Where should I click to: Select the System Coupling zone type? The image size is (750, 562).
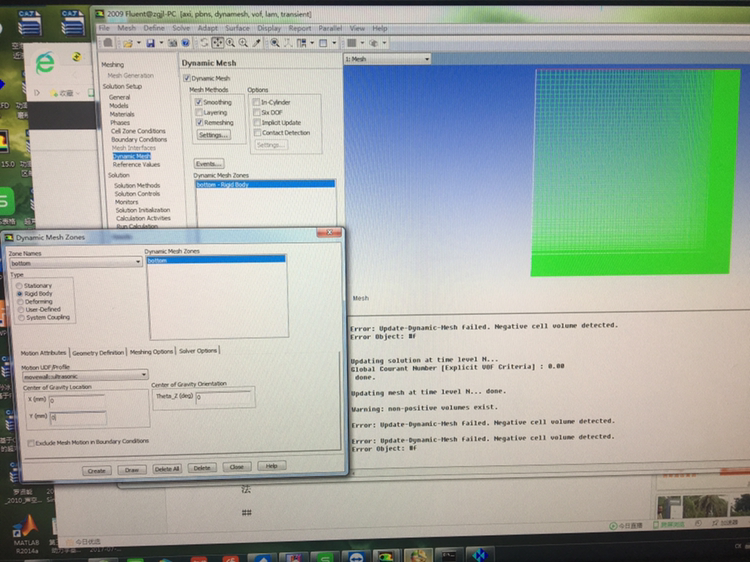tap(21, 318)
